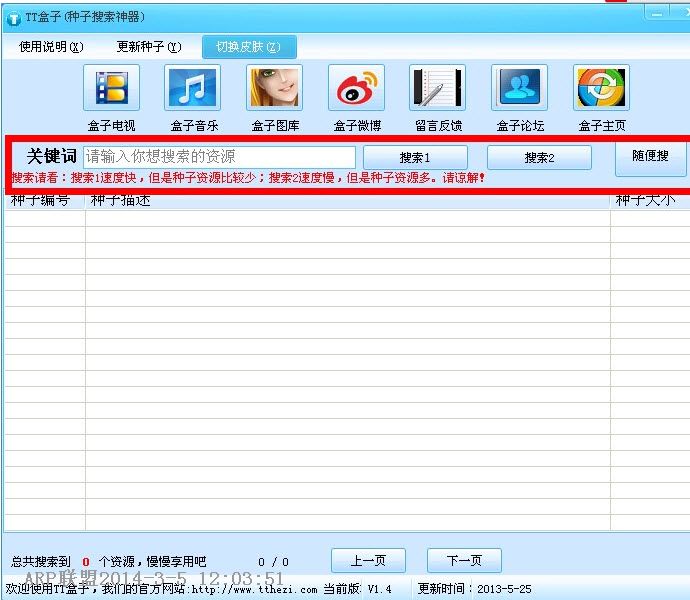
Task: Click the 当前版 V1.4 status text
Action: pos(357,589)
